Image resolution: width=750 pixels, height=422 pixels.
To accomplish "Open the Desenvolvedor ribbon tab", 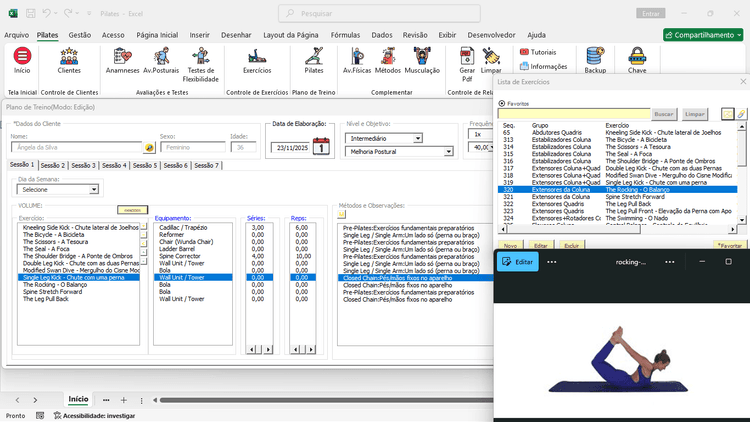I will pos(491,35).
